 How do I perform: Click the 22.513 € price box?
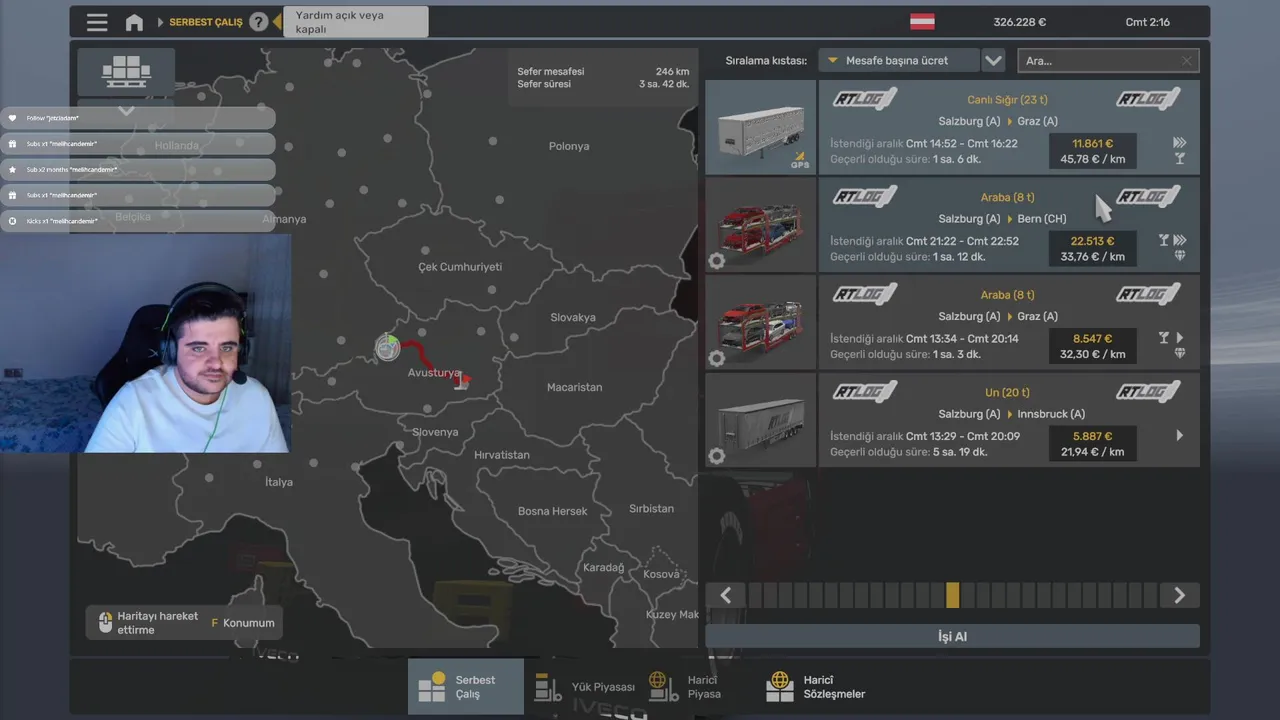click(x=1092, y=248)
